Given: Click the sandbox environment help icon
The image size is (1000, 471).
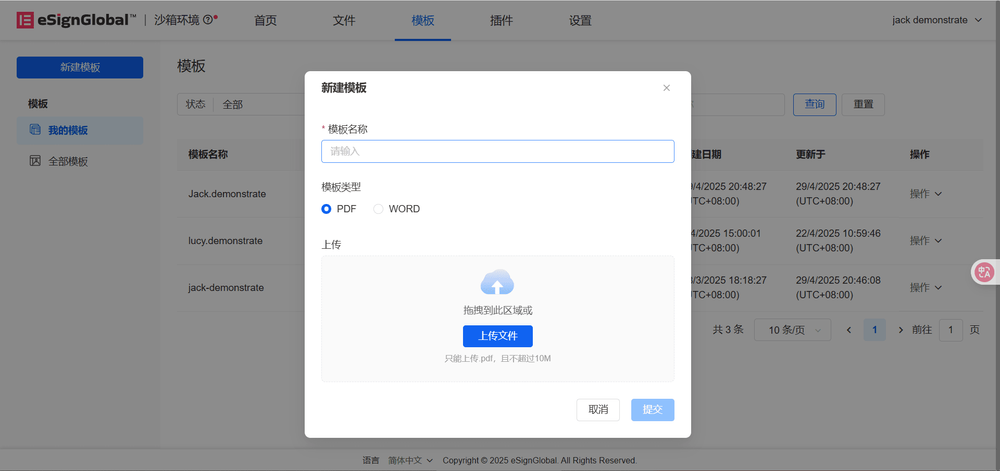Looking at the screenshot, I should [208, 20].
